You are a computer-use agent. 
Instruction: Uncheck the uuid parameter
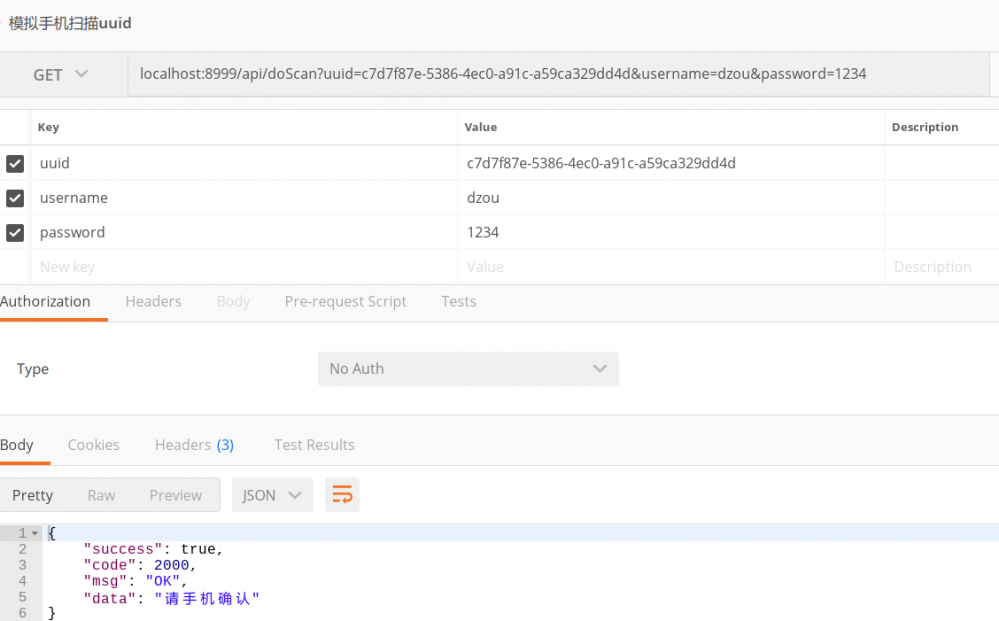point(14,163)
